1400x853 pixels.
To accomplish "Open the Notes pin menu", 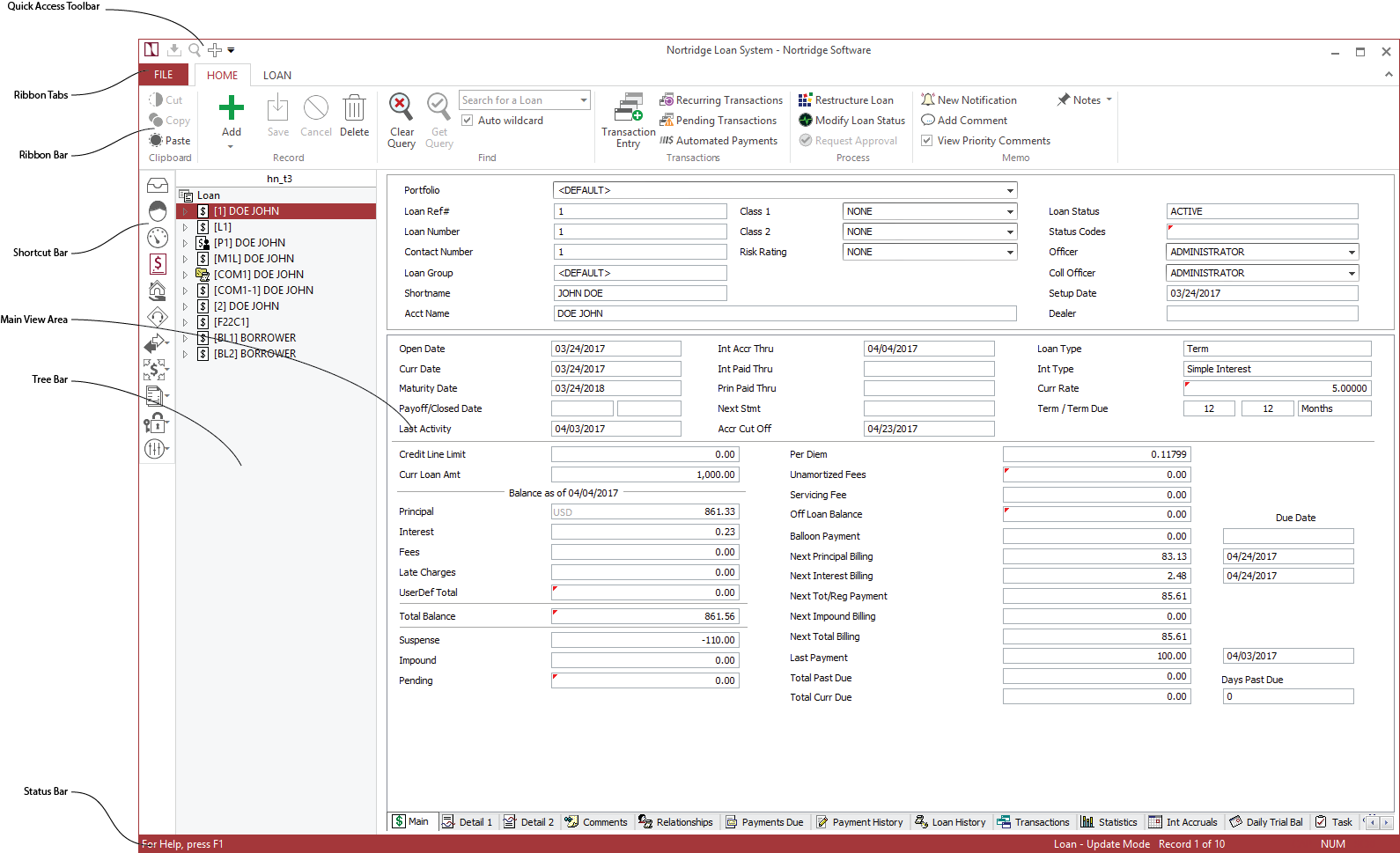I will (x=1085, y=100).
